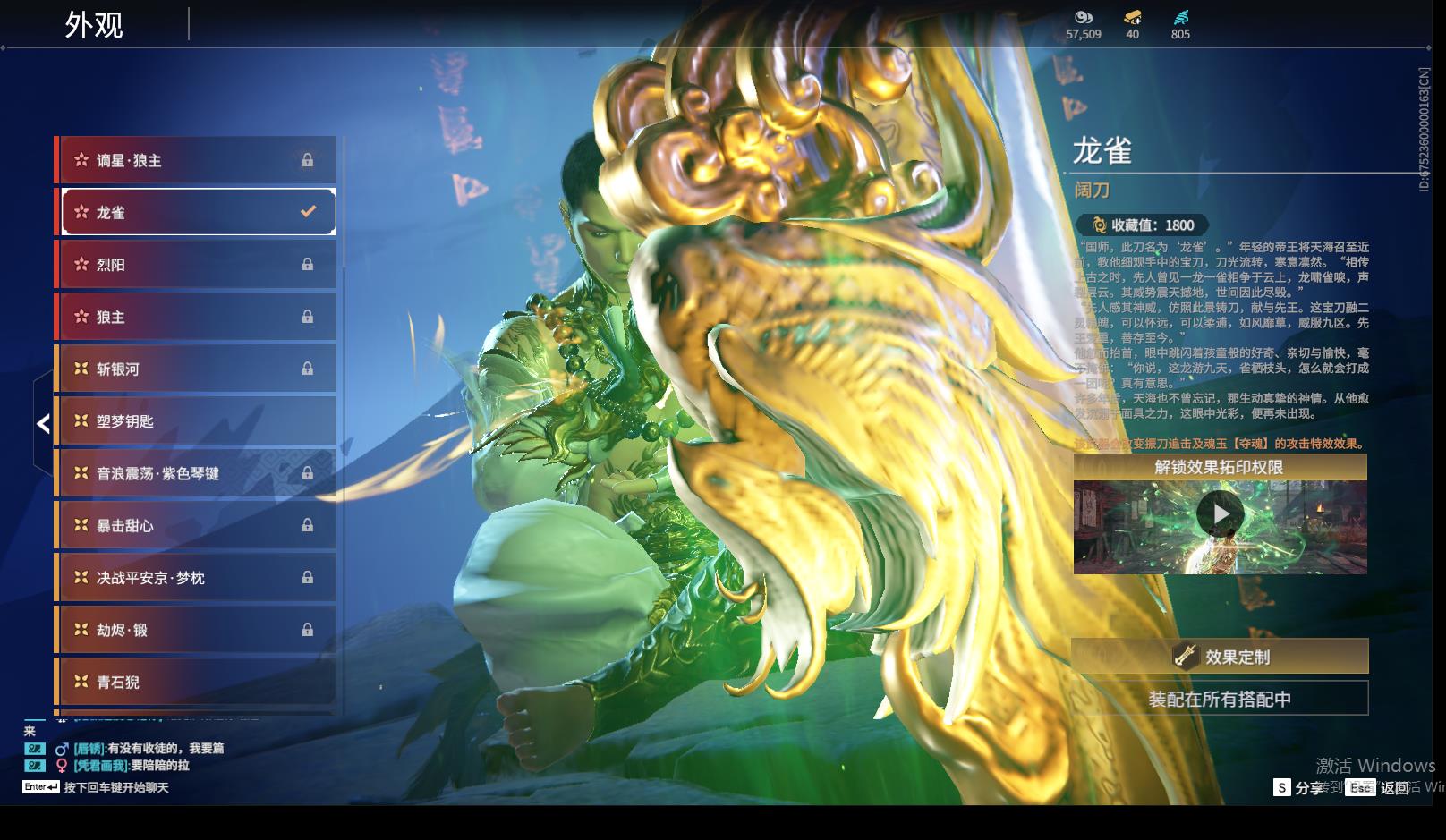Open the 效果定制 effect customization button

(1220, 657)
